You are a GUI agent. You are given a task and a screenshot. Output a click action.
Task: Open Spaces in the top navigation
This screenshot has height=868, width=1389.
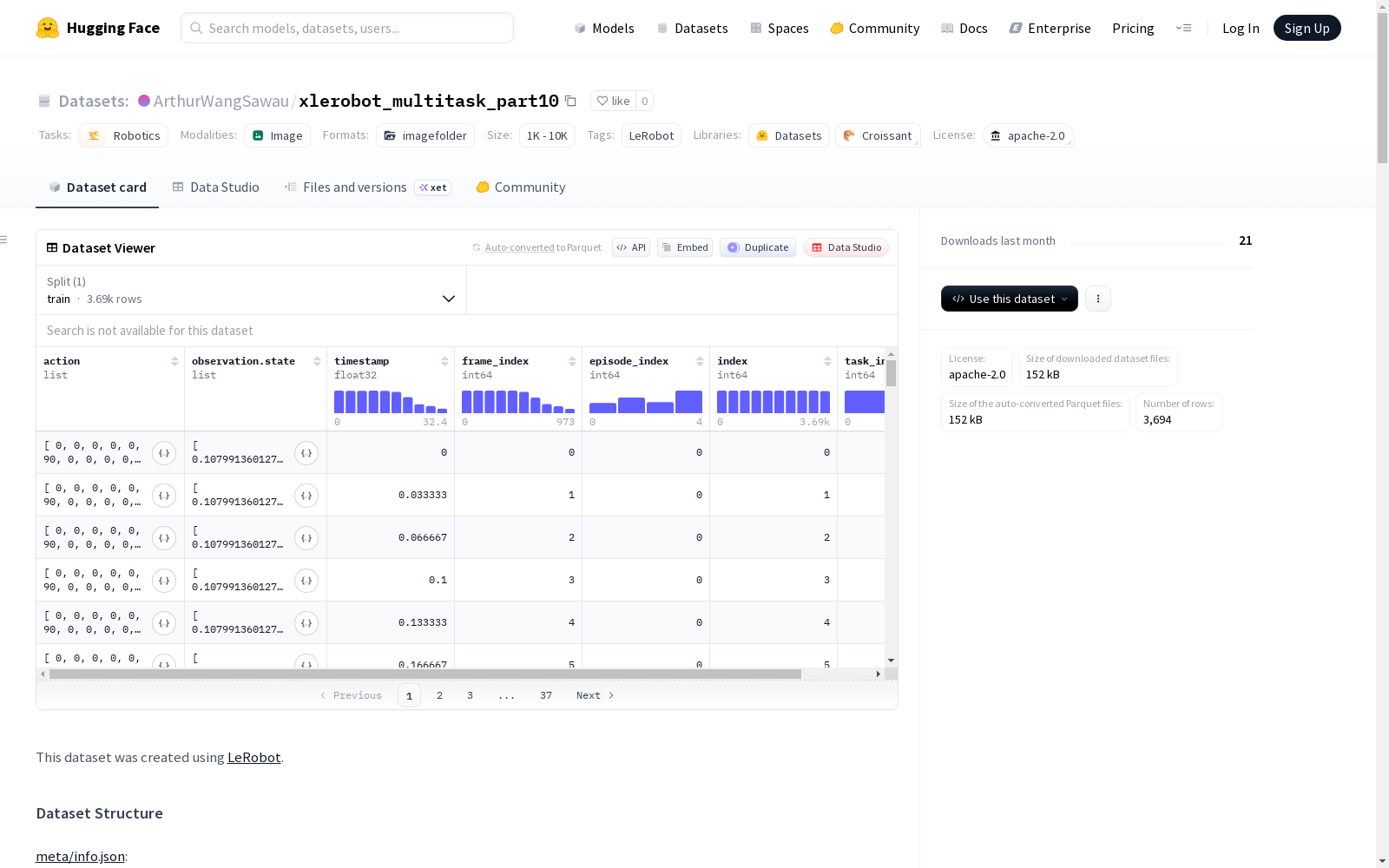(780, 28)
